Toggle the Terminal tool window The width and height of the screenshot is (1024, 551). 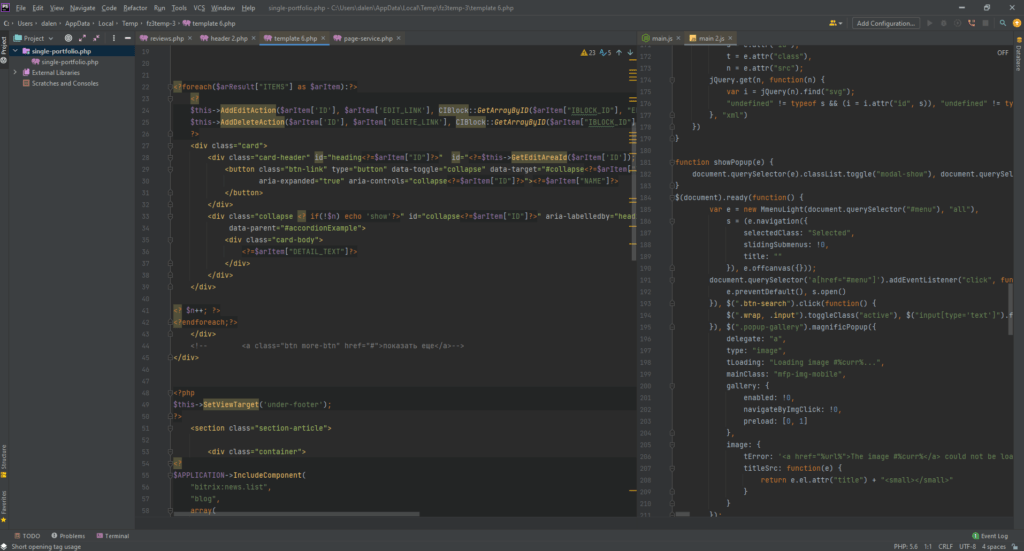(112, 536)
